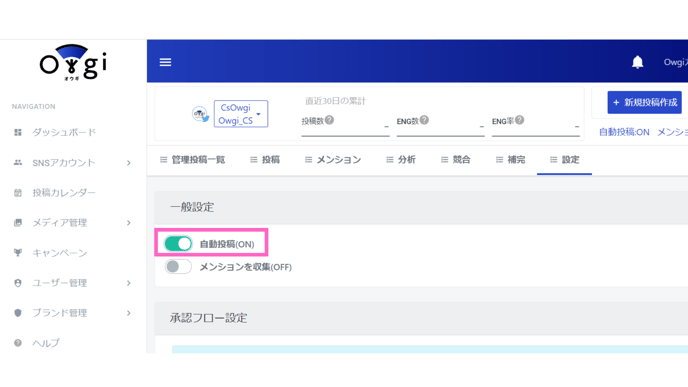Enable the メンションを収集 switch
Viewport: 688px width, 387px height.
click(178, 266)
